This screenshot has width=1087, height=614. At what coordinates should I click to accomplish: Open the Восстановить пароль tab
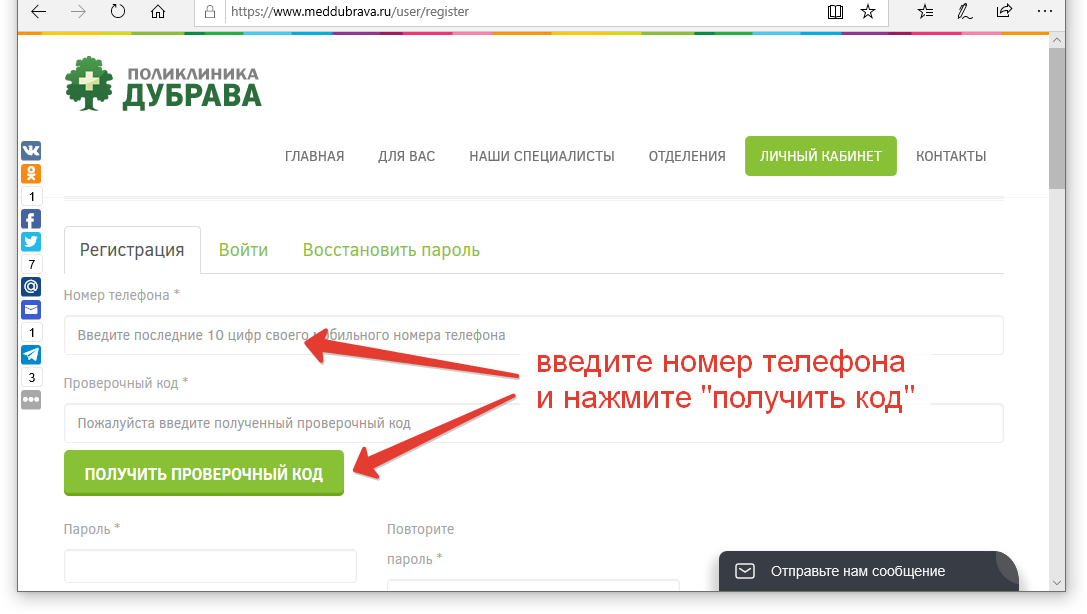[391, 250]
